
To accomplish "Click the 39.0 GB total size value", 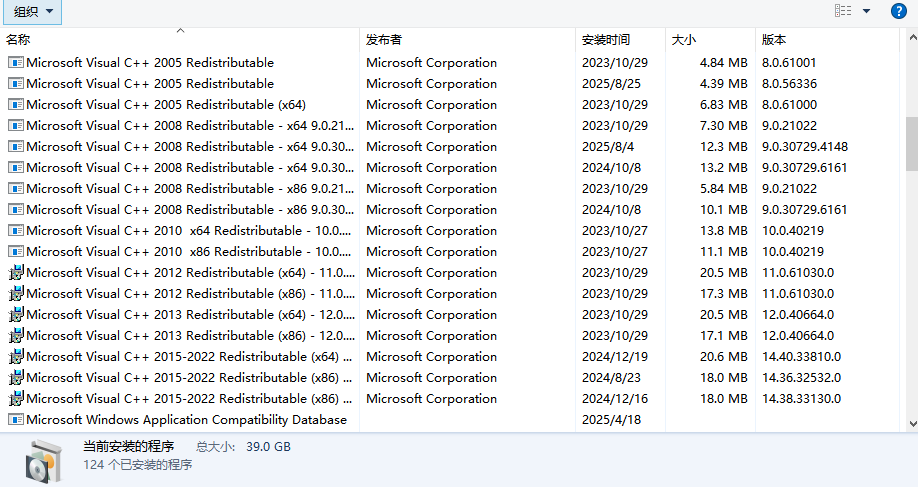I will (x=268, y=447).
